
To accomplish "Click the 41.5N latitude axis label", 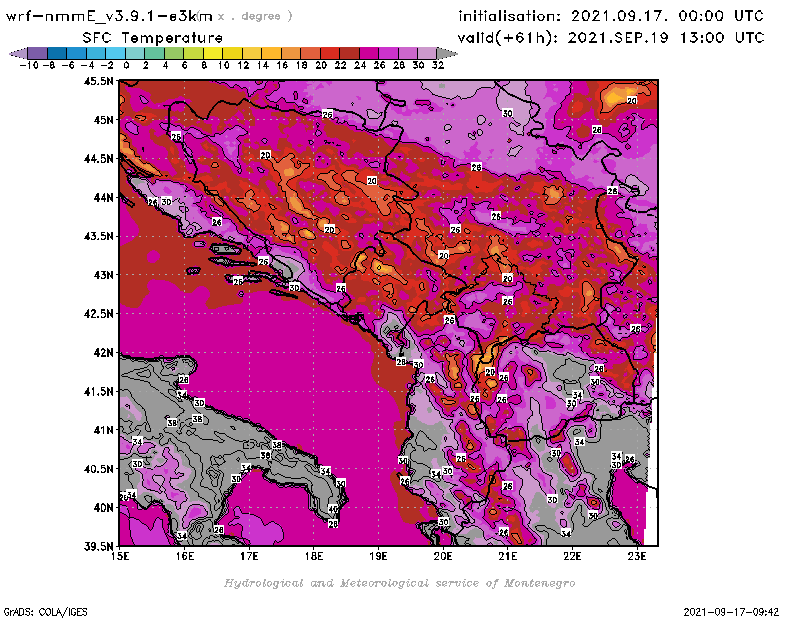I will (x=98, y=391).
